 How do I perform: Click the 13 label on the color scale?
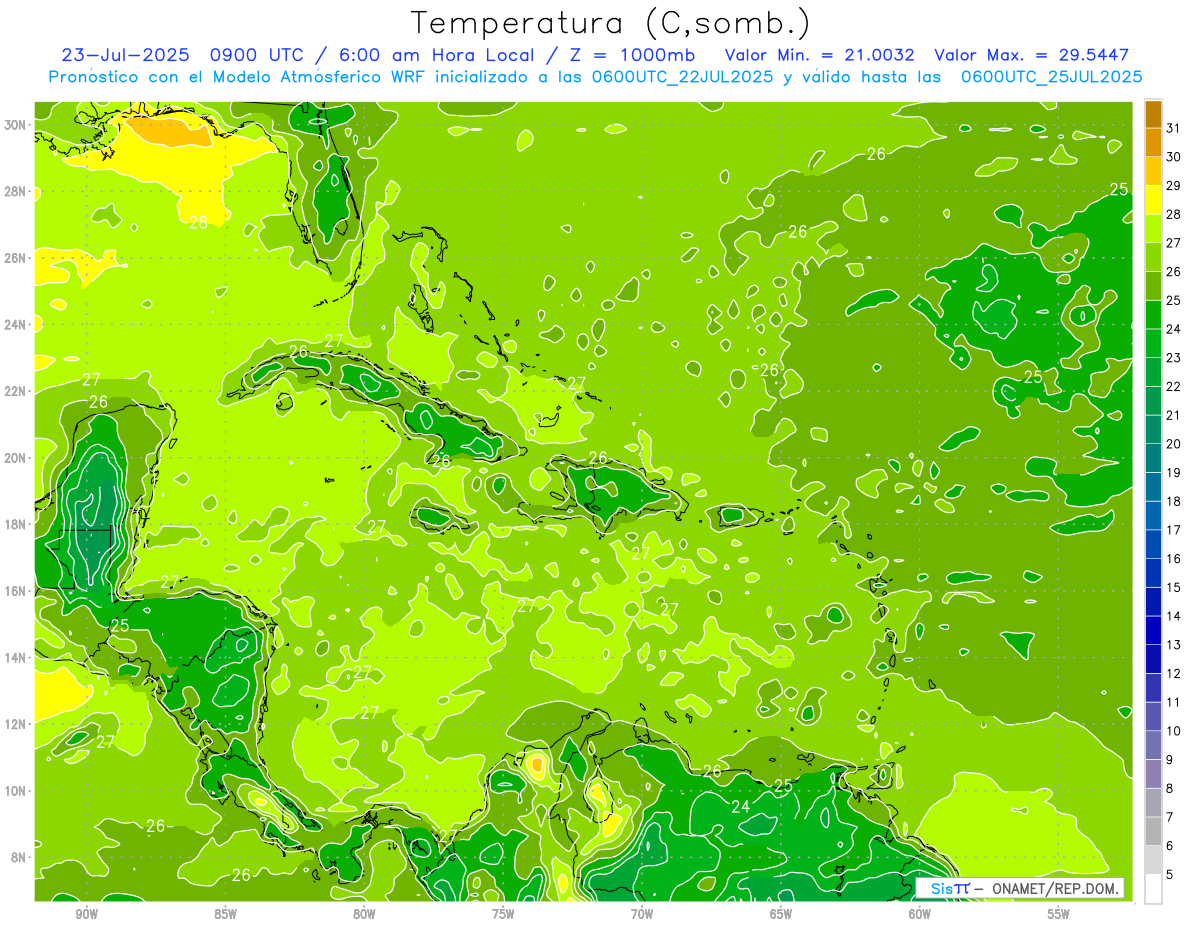point(1174,645)
